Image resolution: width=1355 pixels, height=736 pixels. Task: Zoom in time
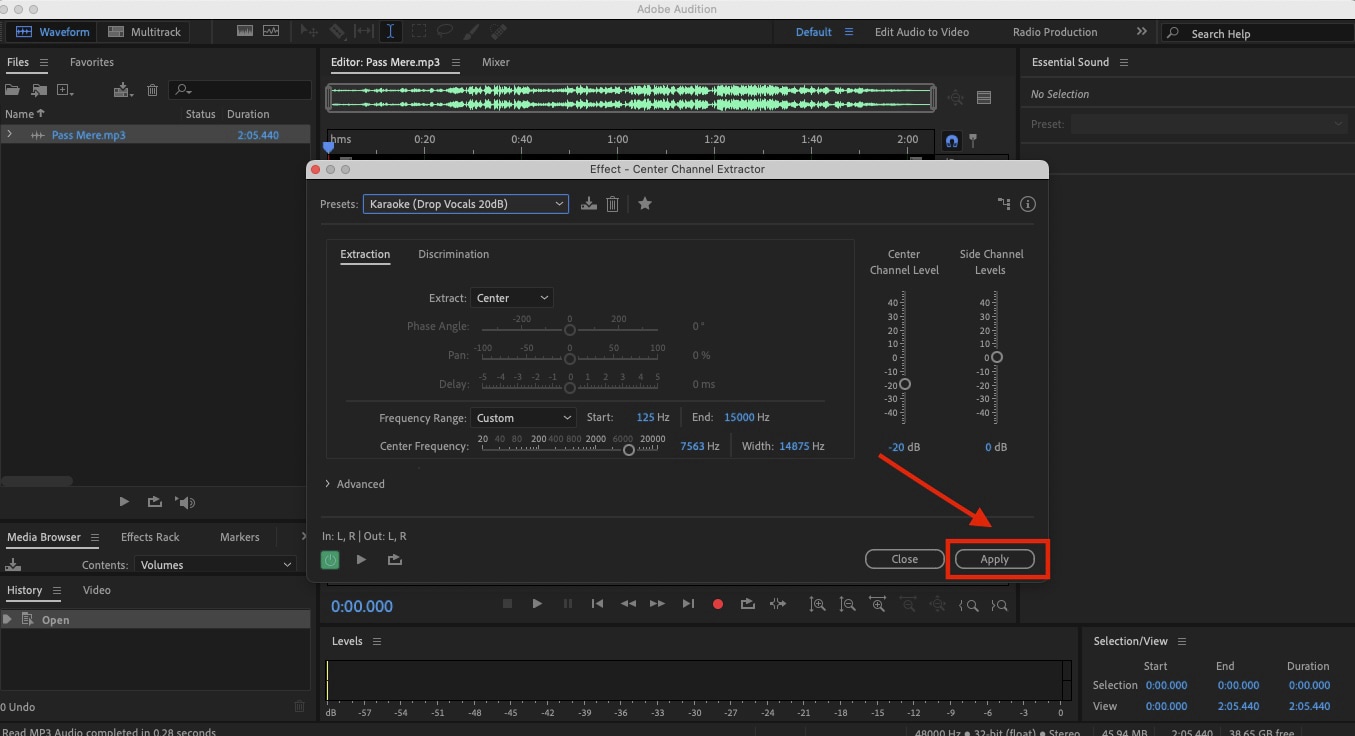pos(877,605)
